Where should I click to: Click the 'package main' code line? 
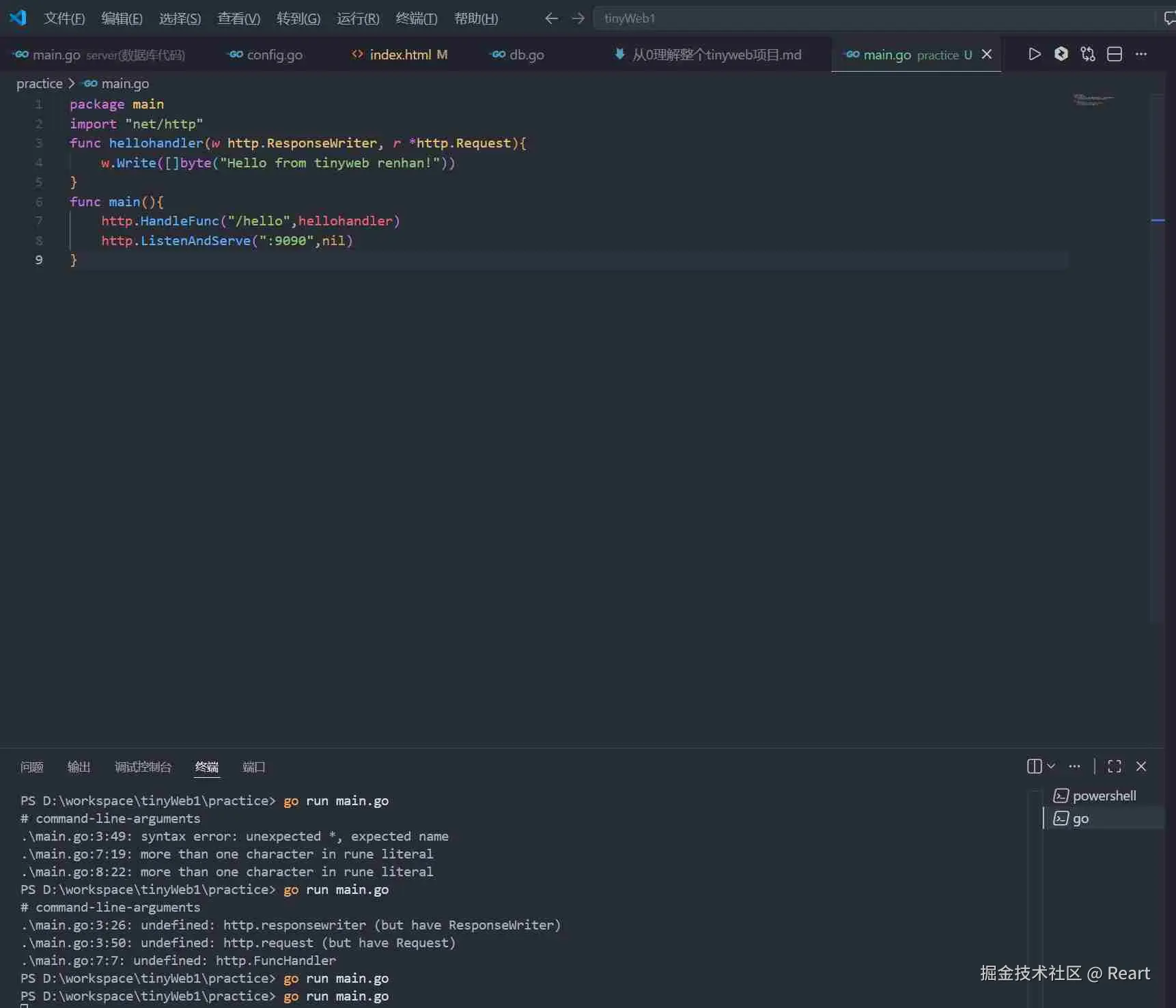pos(117,104)
